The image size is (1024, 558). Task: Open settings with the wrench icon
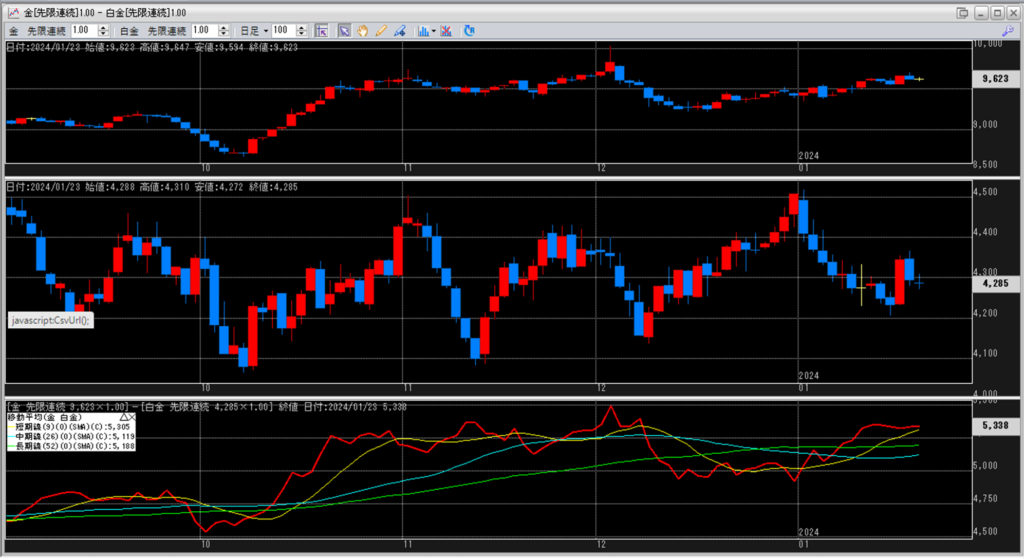(1007, 31)
